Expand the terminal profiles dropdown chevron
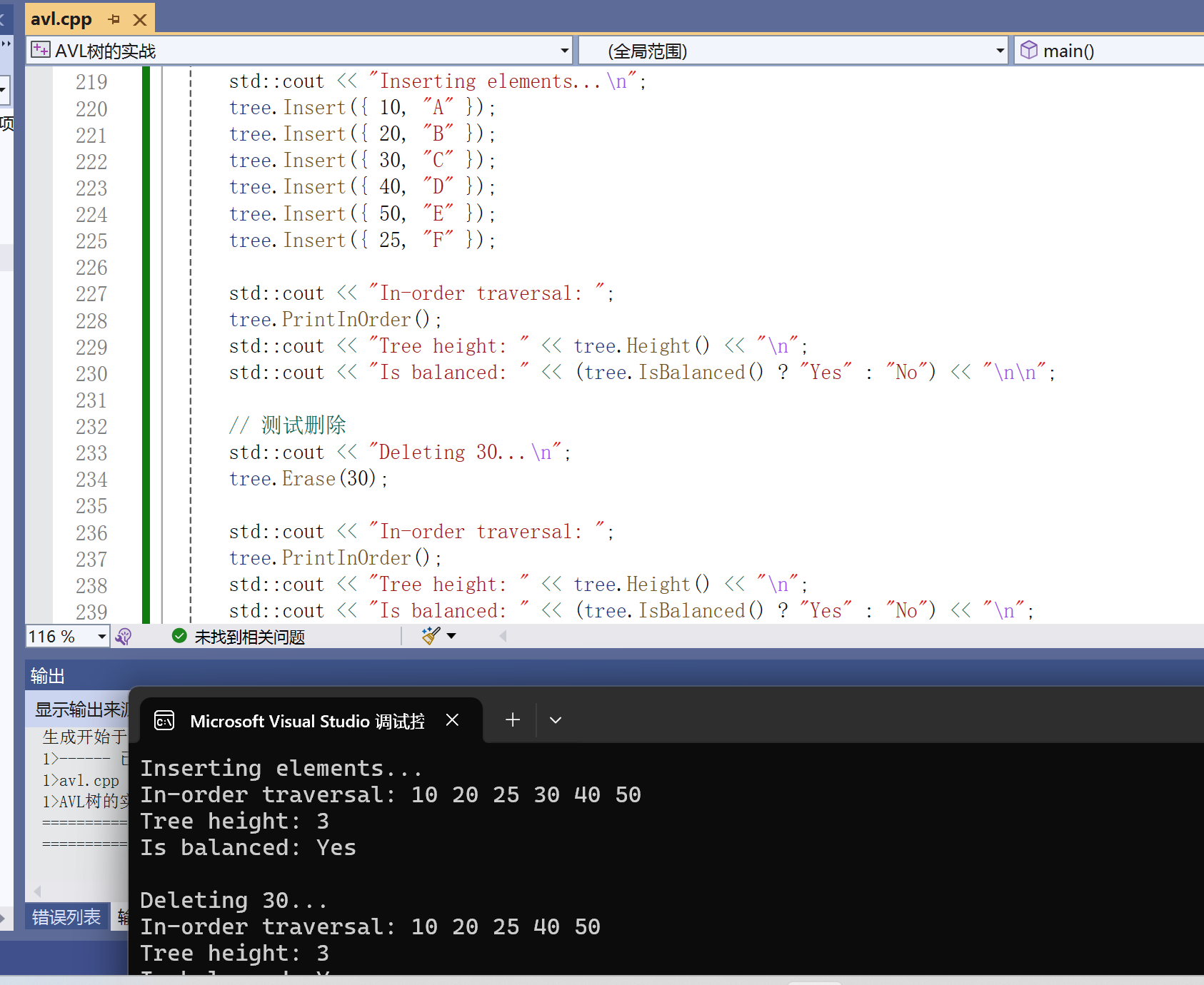This screenshot has height=985, width=1204. (x=556, y=720)
